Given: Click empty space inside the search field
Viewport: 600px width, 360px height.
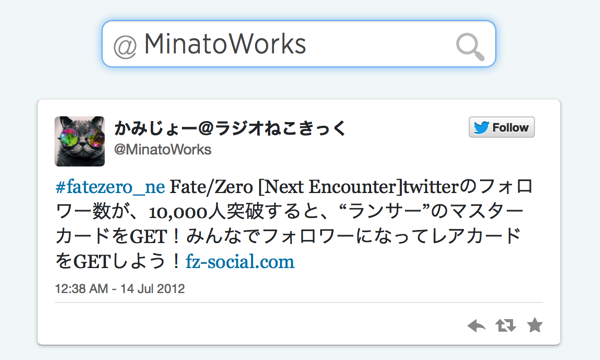Looking at the screenshot, I should pos(379,44).
